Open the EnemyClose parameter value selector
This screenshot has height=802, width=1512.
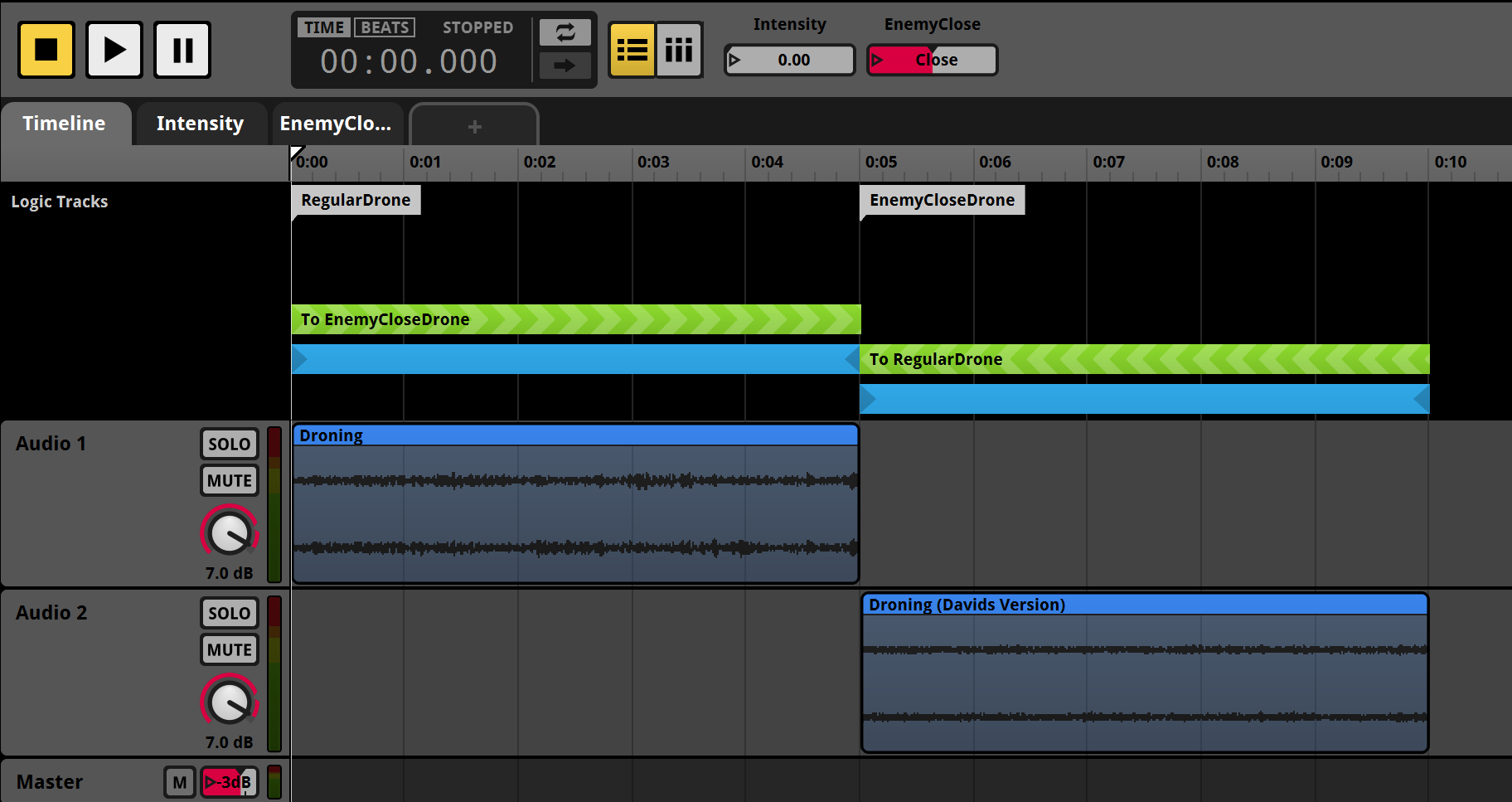932,60
